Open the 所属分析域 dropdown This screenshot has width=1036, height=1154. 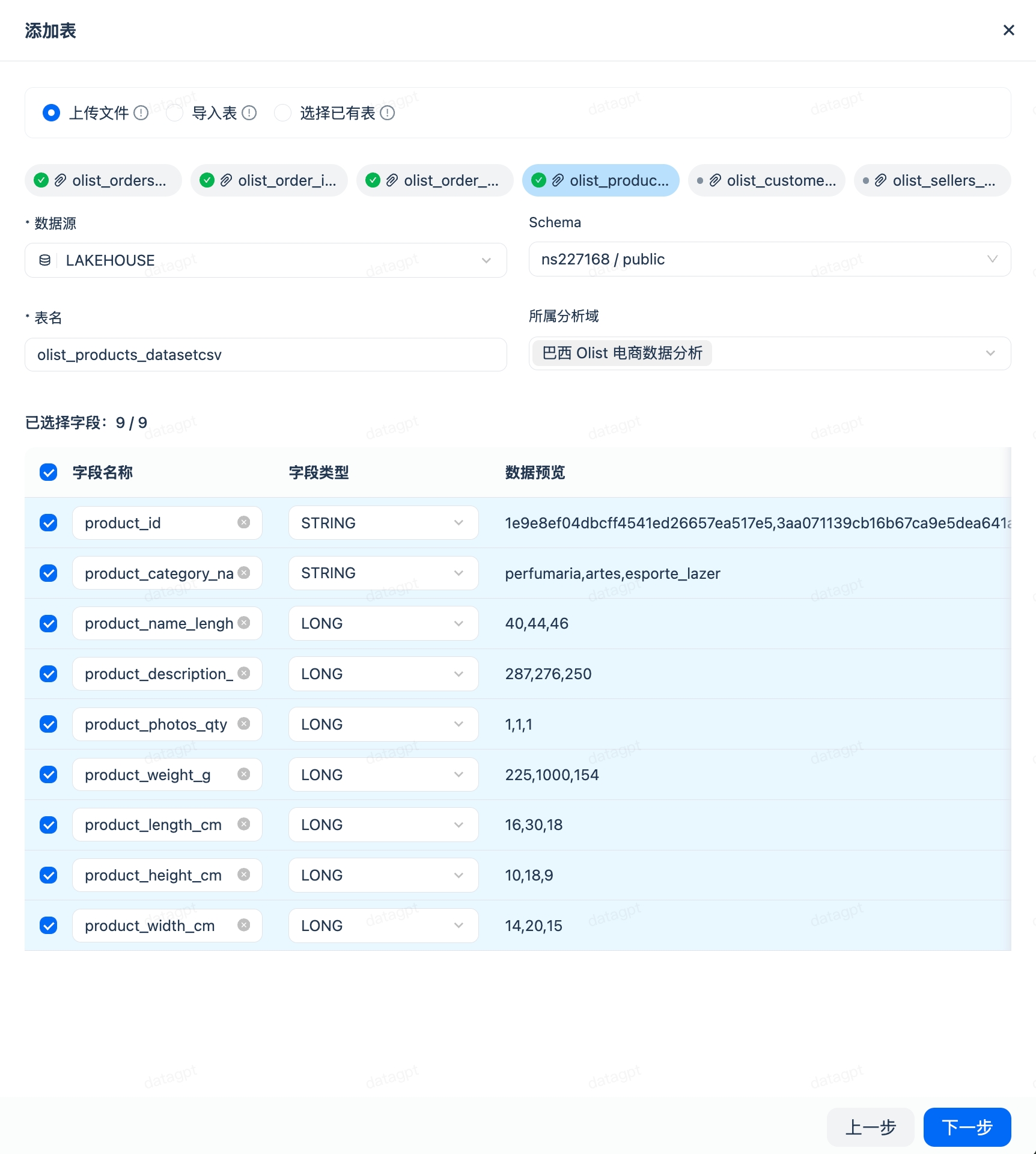tap(769, 353)
